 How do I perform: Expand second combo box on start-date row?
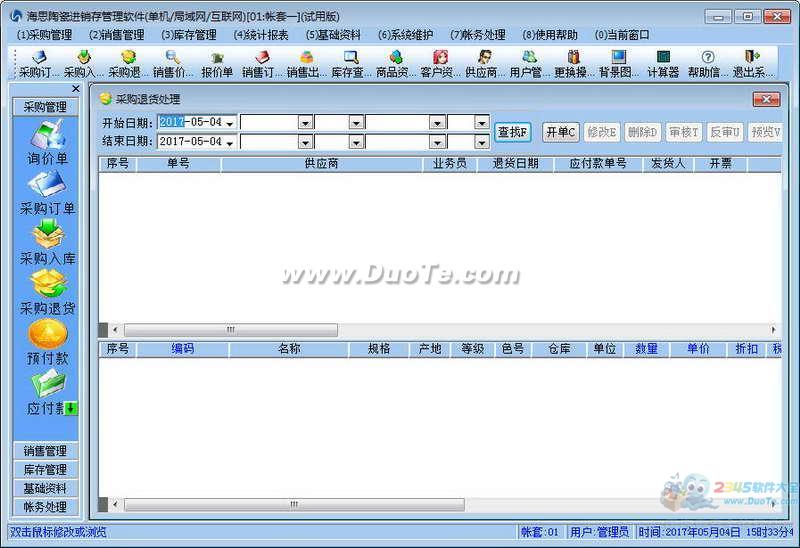tap(356, 123)
